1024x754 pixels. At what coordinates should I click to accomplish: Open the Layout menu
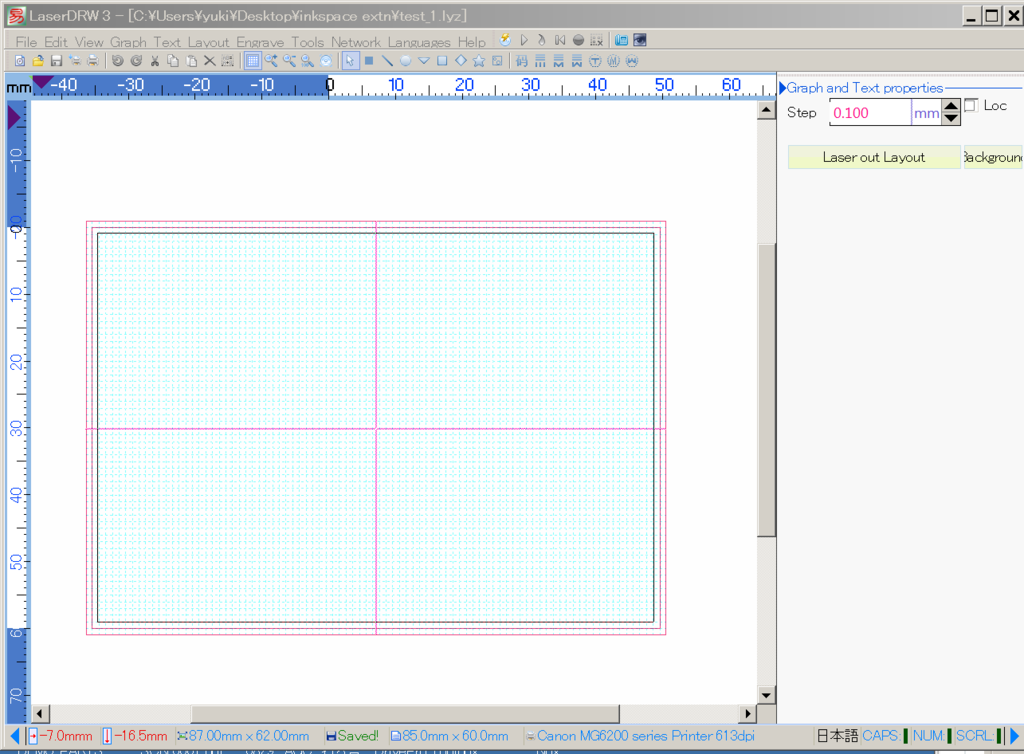[x=208, y=42]
